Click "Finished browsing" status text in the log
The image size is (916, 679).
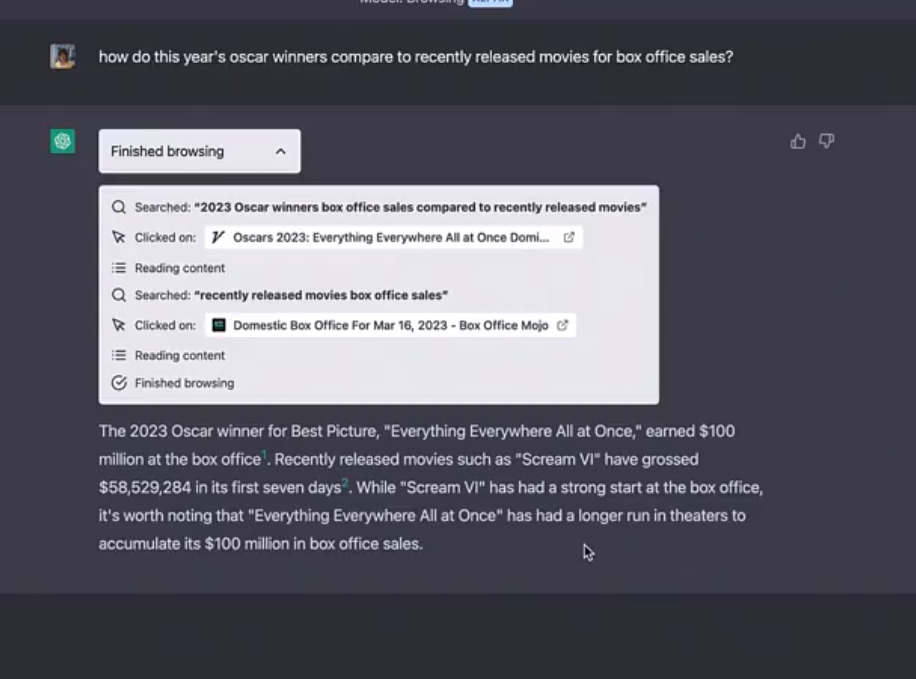(x=184, y=383)
